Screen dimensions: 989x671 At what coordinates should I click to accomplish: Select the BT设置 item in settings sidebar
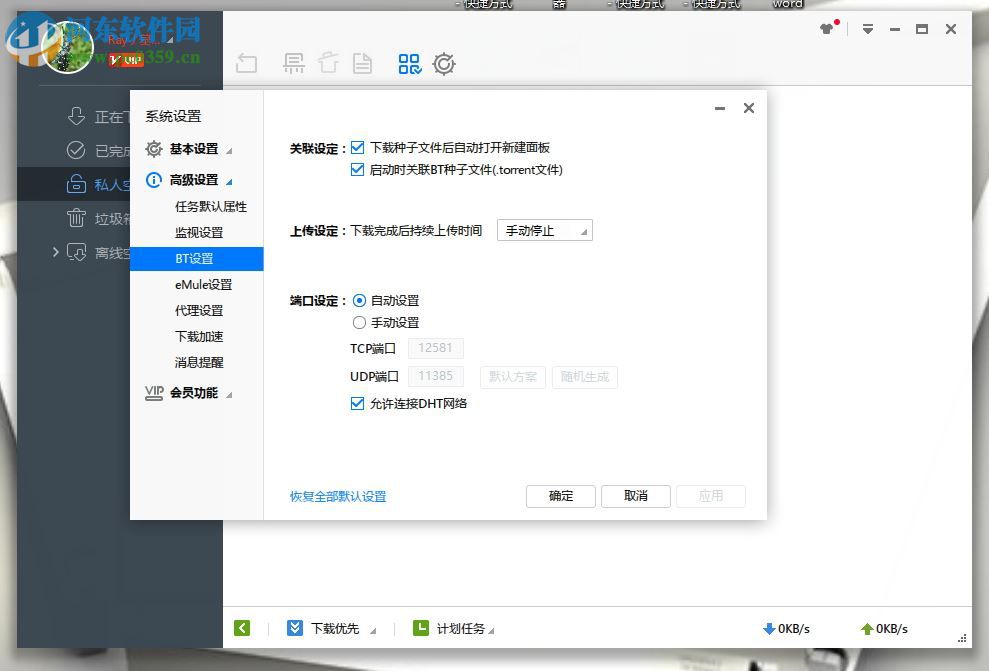[x=196, y=258]
